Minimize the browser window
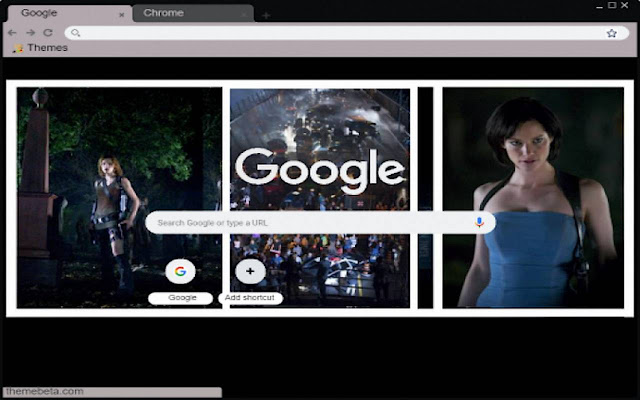This screenshot has height=400, width=640. (x=599, y=6)
